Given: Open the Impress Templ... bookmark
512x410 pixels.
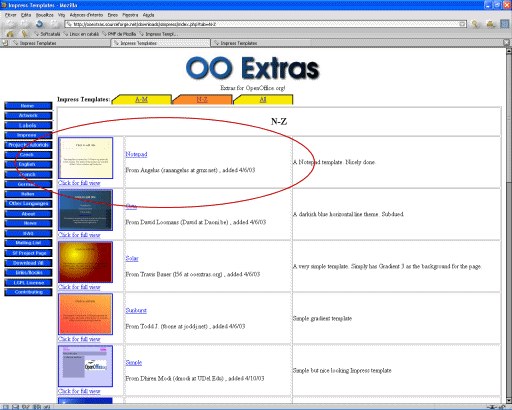Looking at the screenshot, I should tap(159, 34).
